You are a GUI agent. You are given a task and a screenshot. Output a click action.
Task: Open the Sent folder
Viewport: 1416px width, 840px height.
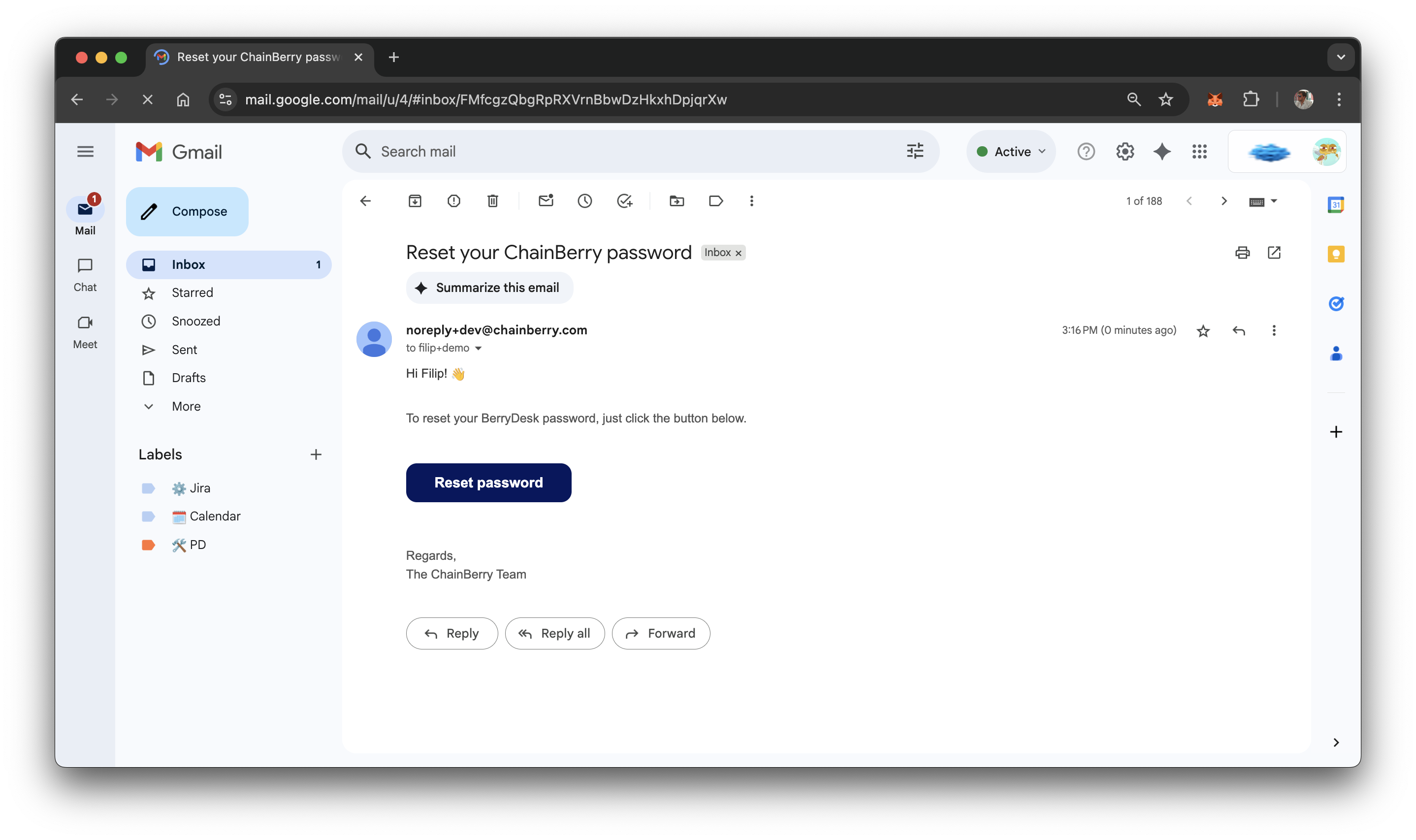pyautogui.click(x=184, y=350)
